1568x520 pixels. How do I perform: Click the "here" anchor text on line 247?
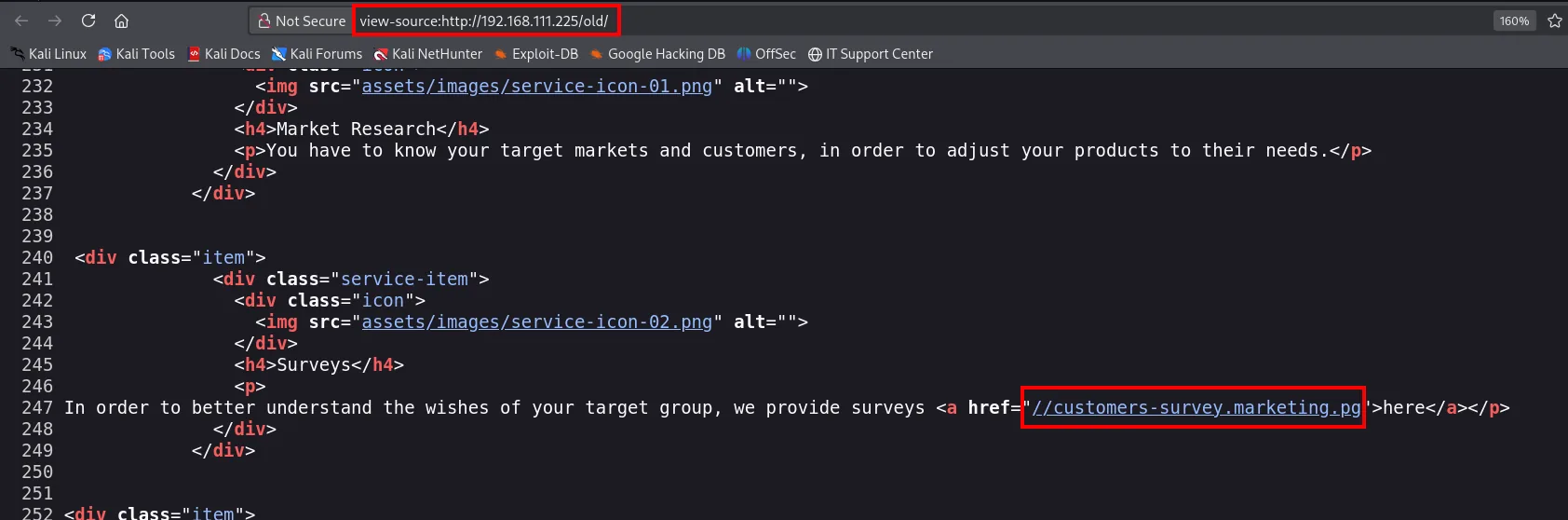coord(1404,407)
